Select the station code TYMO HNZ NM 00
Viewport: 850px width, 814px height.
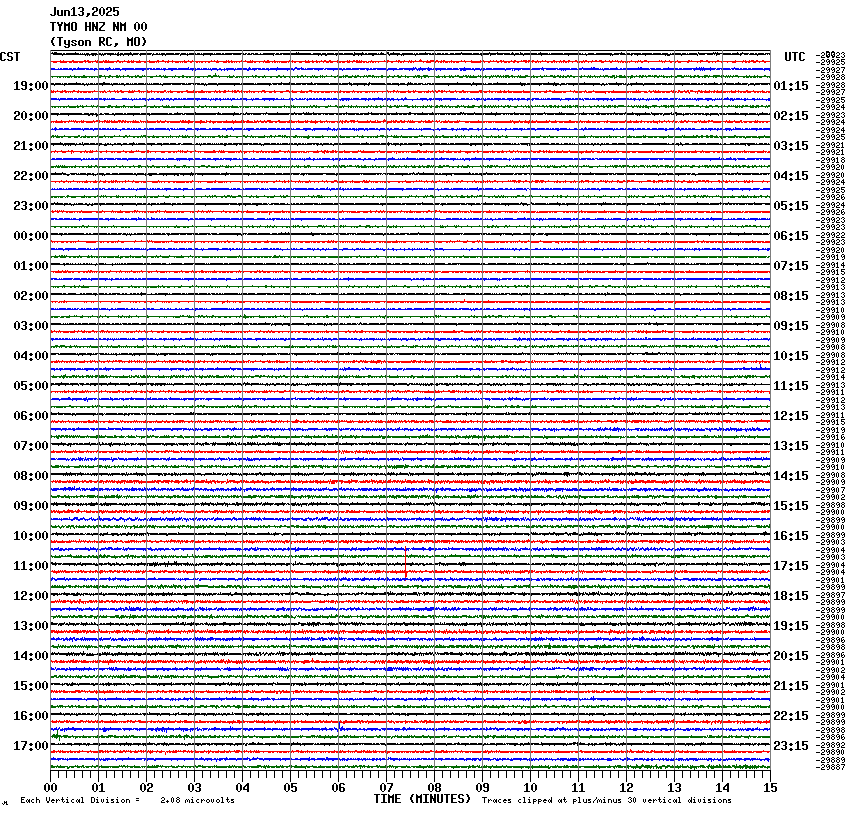click(x=98, y=27)
